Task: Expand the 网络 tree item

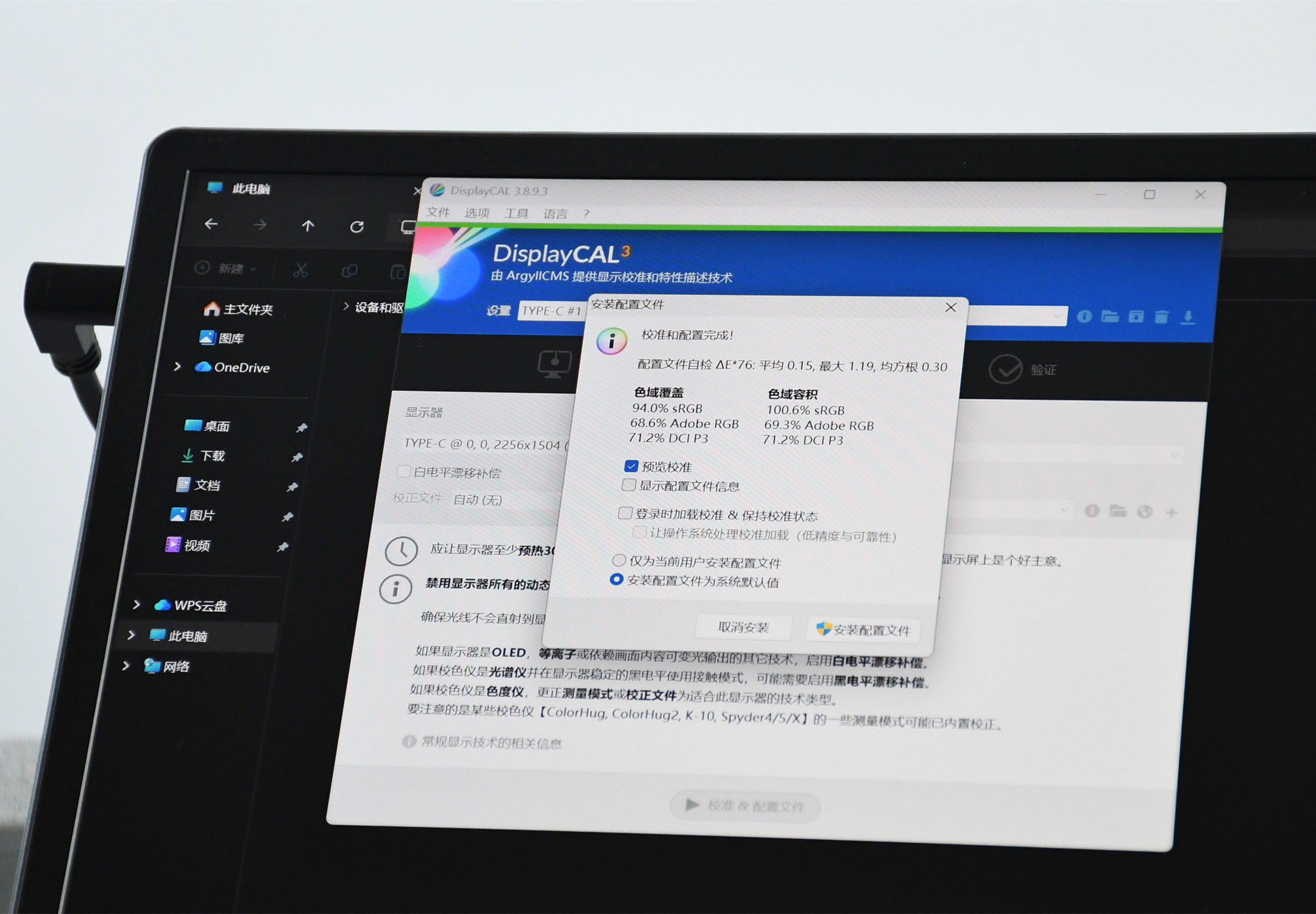Action: click(x=126, y=665)
